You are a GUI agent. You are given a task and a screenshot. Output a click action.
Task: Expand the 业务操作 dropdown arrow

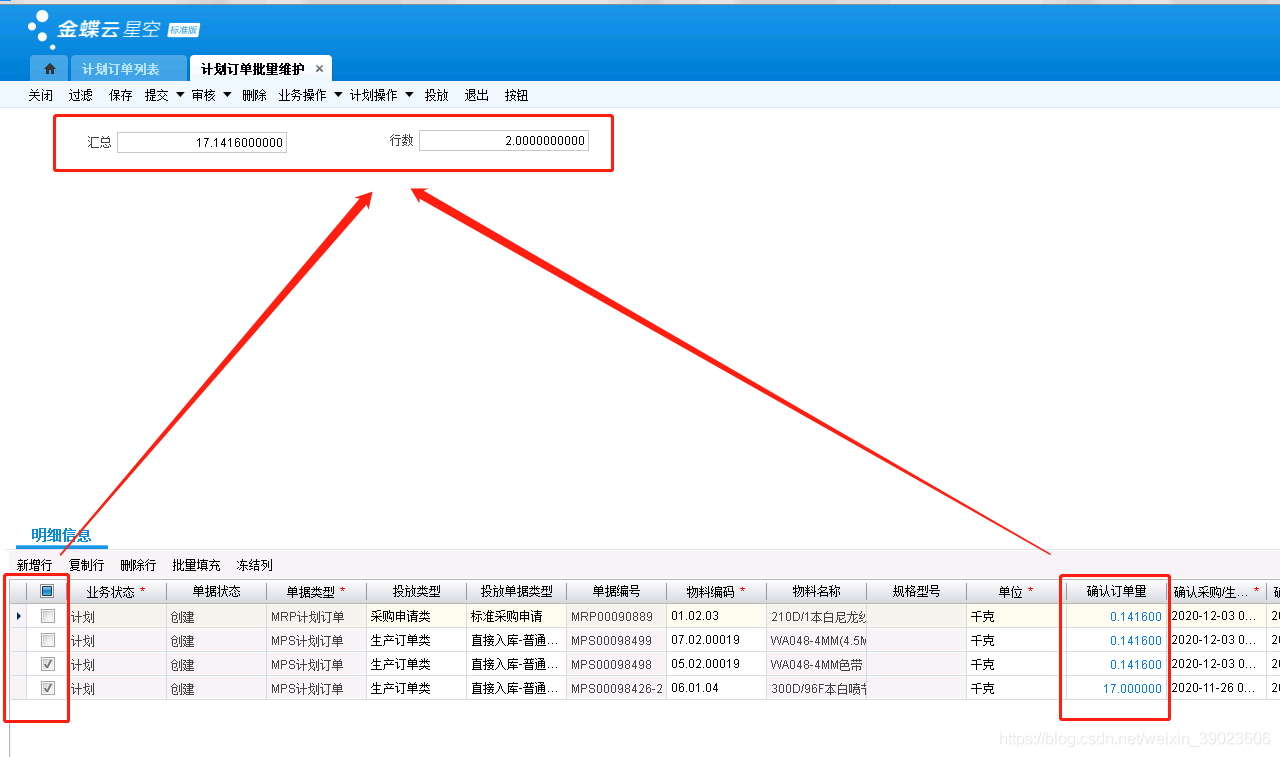(338, 95)
